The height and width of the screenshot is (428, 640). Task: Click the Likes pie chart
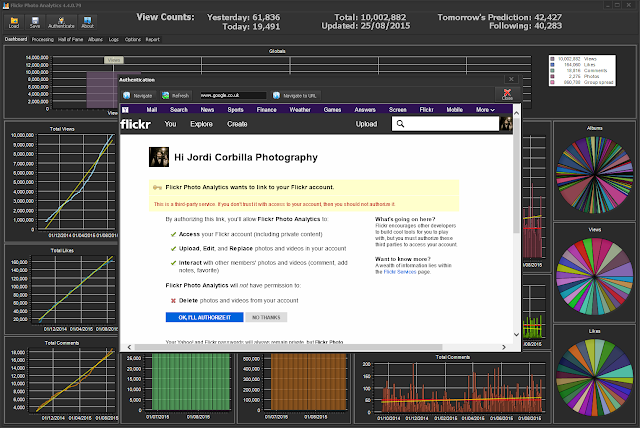(594, 377)
